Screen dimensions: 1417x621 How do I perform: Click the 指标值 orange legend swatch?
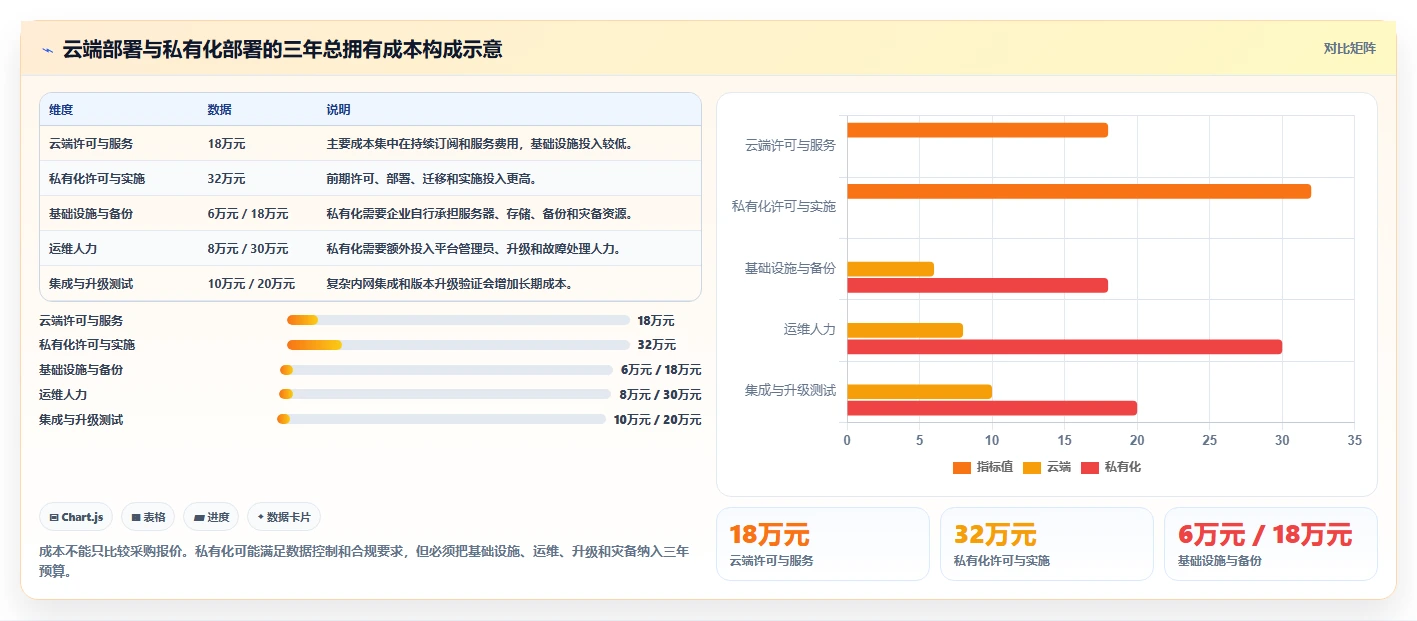pos(962,467)
